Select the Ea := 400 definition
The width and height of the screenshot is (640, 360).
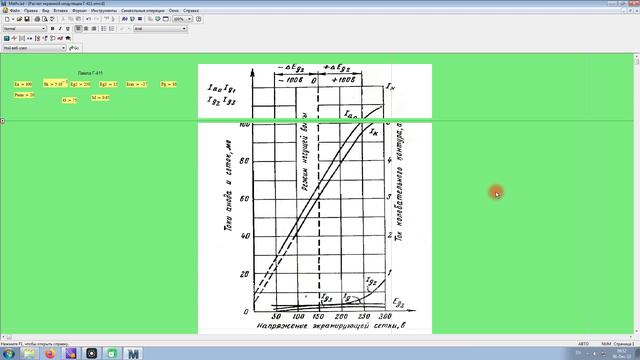pos(23,84)
